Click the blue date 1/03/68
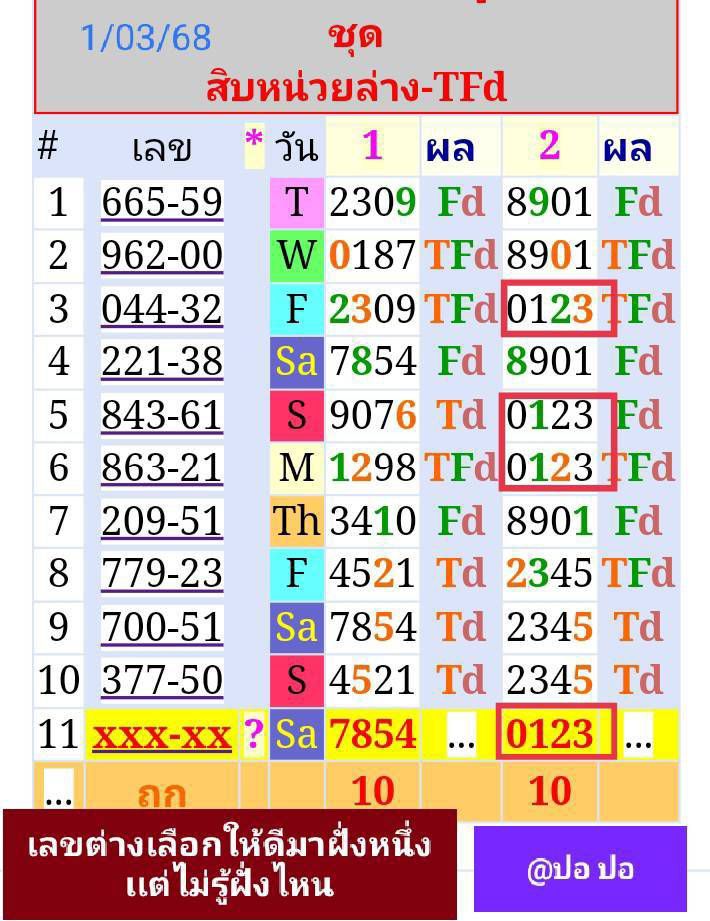Image resolution: width=710 pixels, height=921 pixels. (x=145, y=38)
